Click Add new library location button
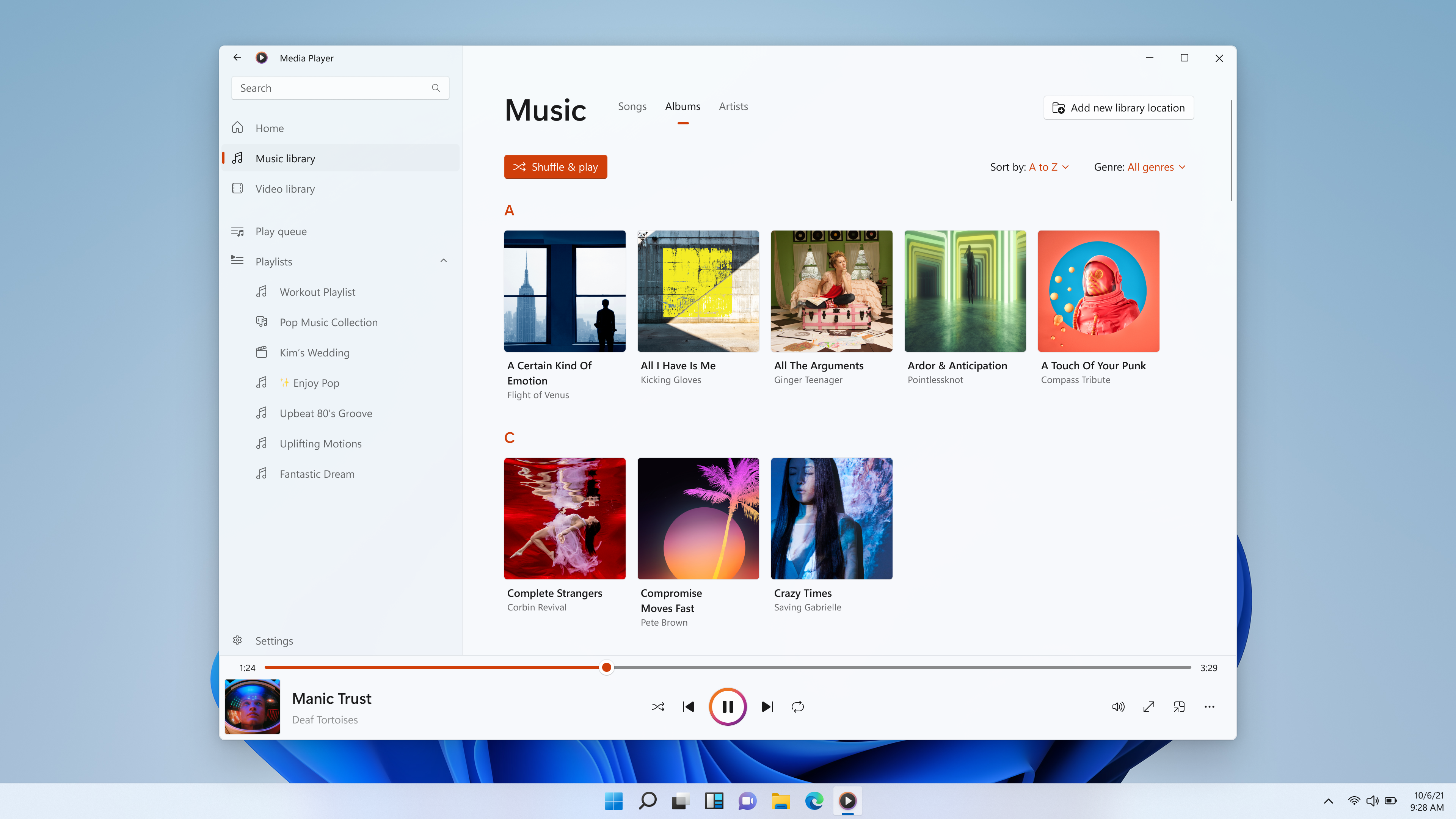 [1118, 107]
